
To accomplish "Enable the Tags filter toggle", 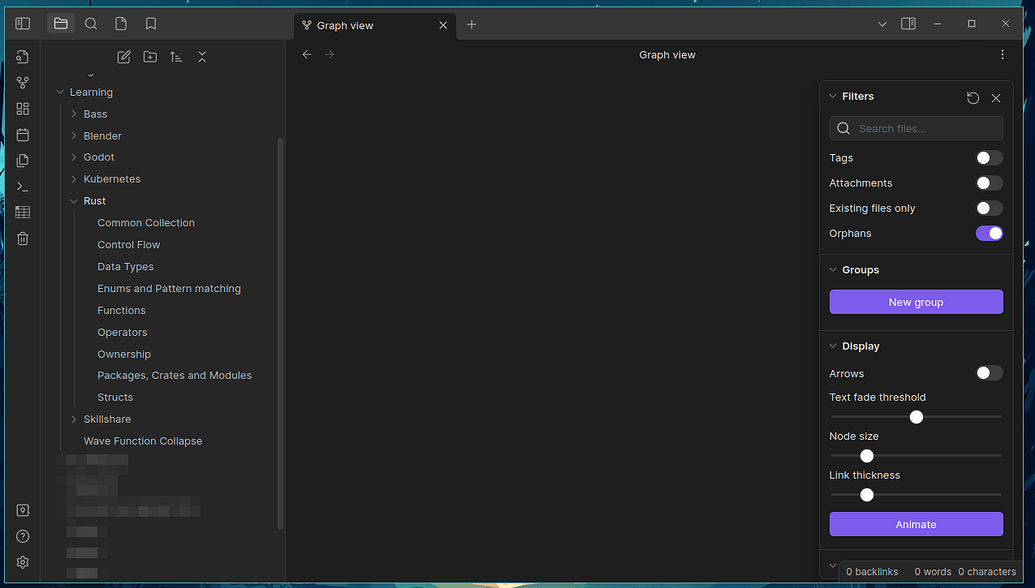I will point(989,157).
